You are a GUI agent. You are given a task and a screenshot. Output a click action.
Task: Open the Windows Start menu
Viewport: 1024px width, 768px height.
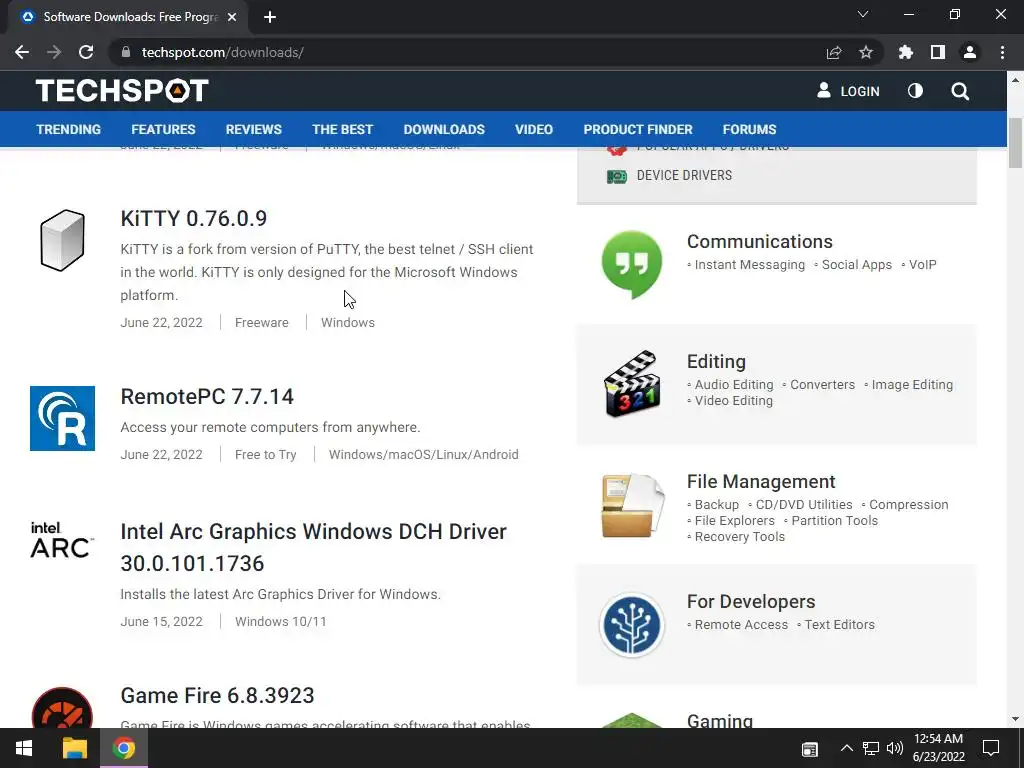[24, 748]
